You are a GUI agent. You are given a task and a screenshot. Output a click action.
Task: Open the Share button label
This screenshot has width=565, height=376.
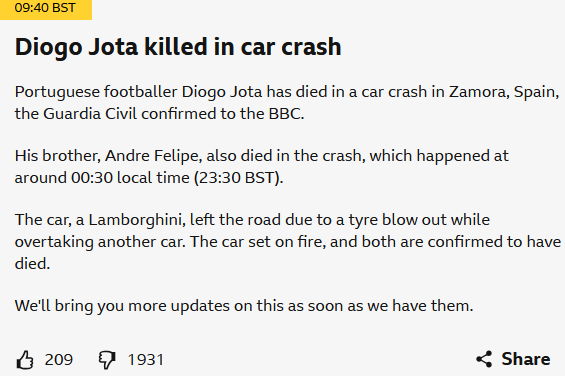click(x=526, y=359)
